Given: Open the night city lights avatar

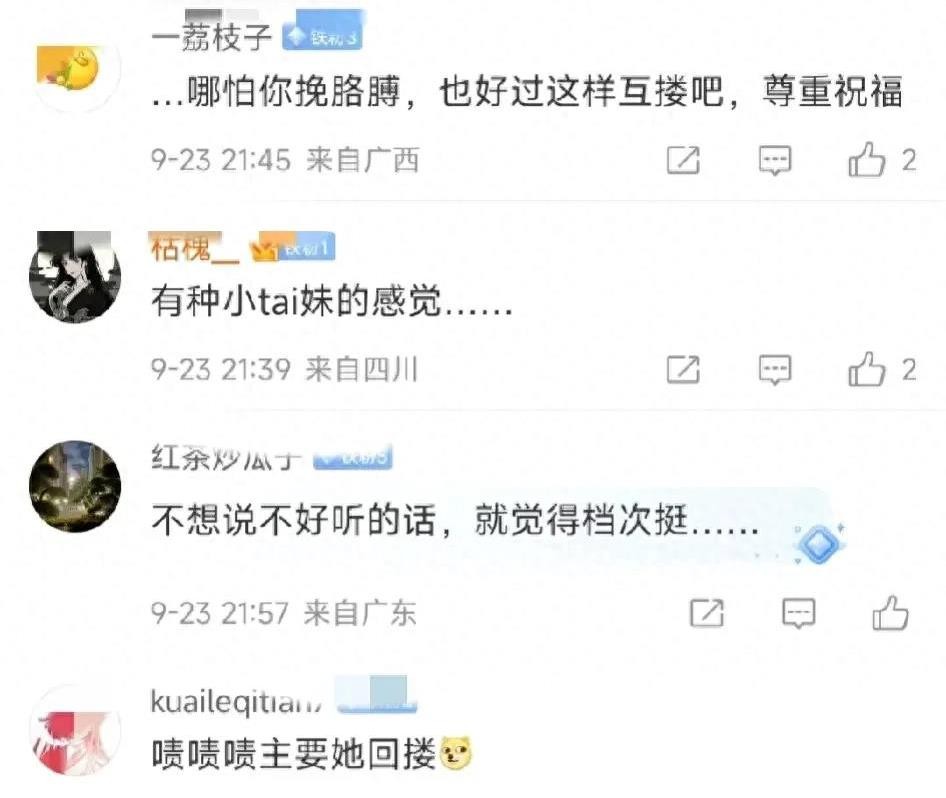Looking at the screenshot, I should [75, 486].
